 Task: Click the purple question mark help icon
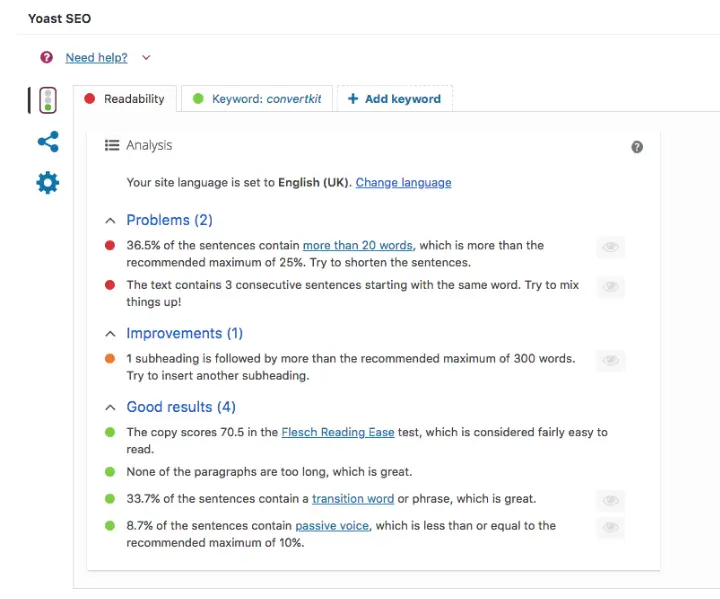[46, 58]
